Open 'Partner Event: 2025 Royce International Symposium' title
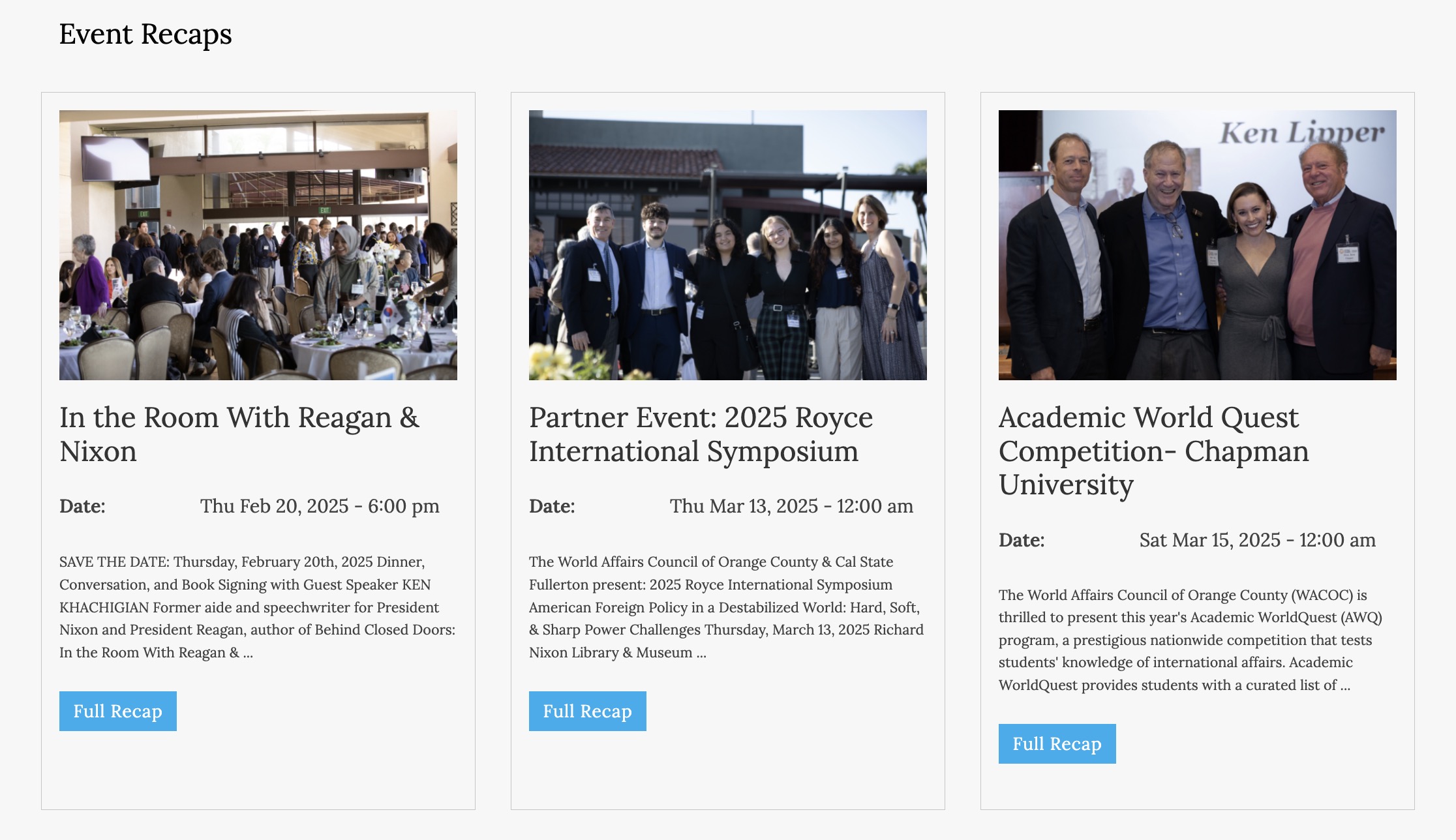The width and height of the screenshot is (1456, 840). point(701,434)
